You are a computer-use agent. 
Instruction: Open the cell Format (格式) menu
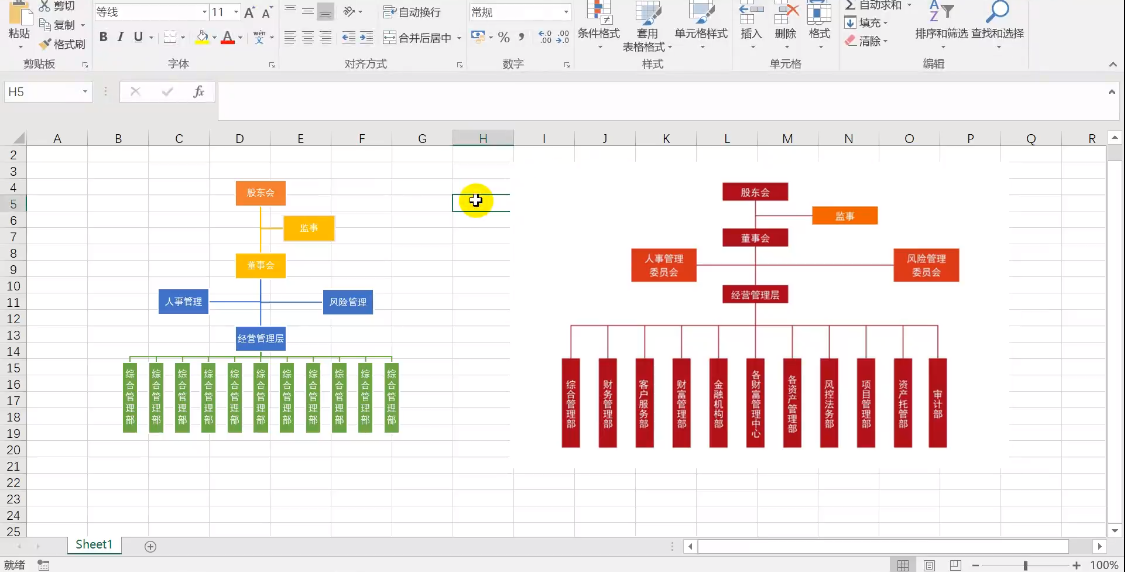(819, 25)
